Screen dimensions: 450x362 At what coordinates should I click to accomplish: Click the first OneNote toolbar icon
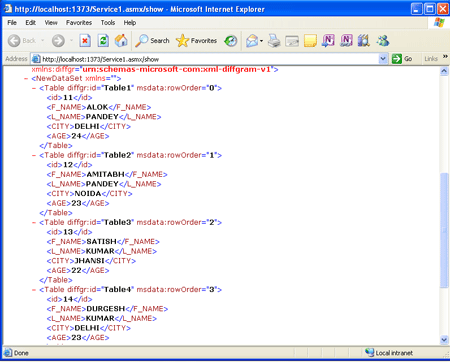tap(328, 41)
